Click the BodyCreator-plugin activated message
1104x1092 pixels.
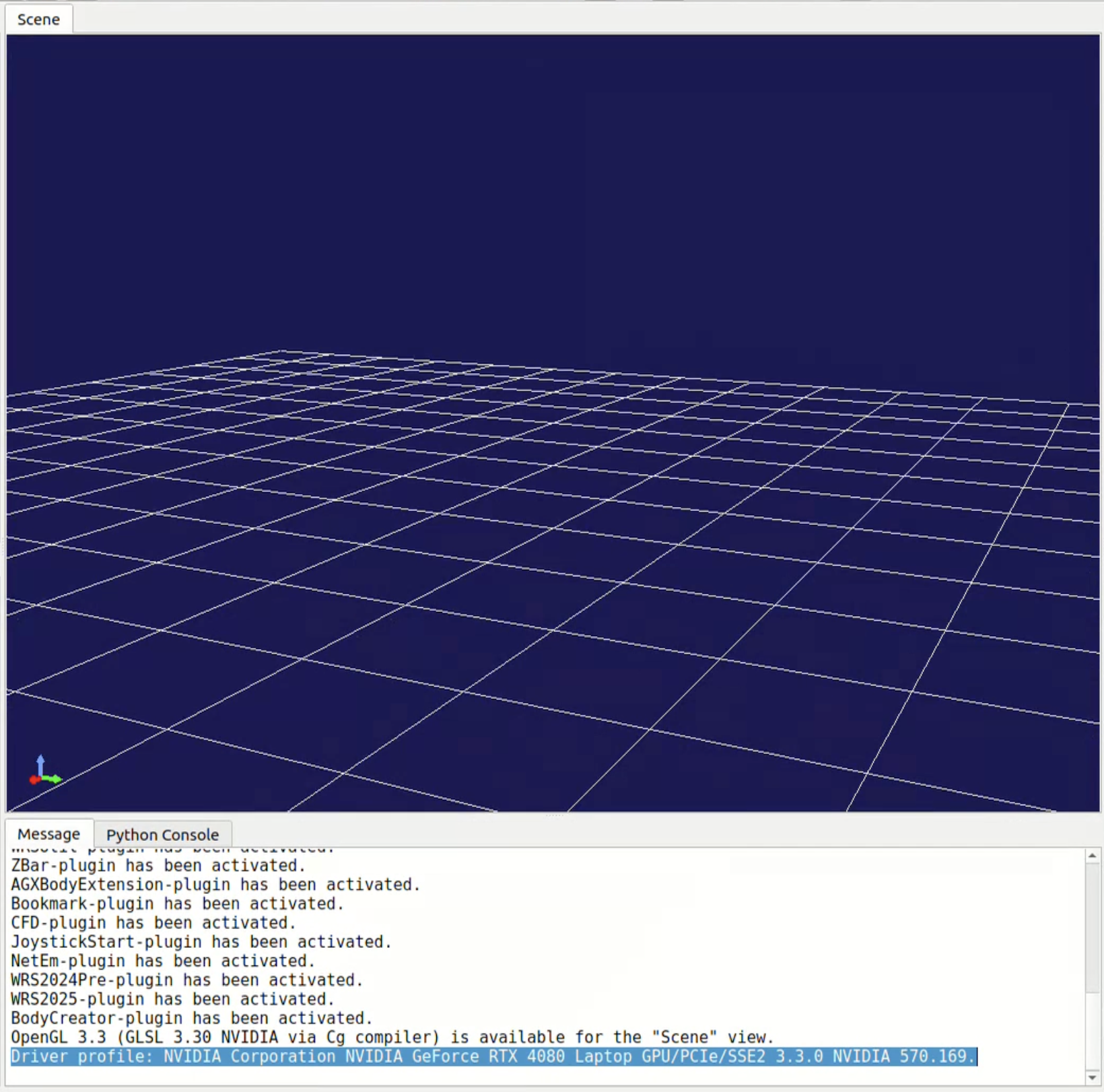pyautogui.click(x=191, y=1018)
